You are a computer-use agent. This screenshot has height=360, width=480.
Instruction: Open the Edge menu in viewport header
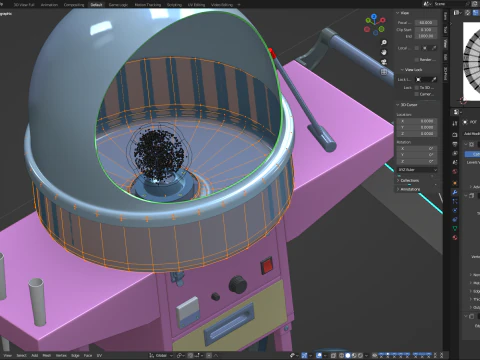pos(75,356)
